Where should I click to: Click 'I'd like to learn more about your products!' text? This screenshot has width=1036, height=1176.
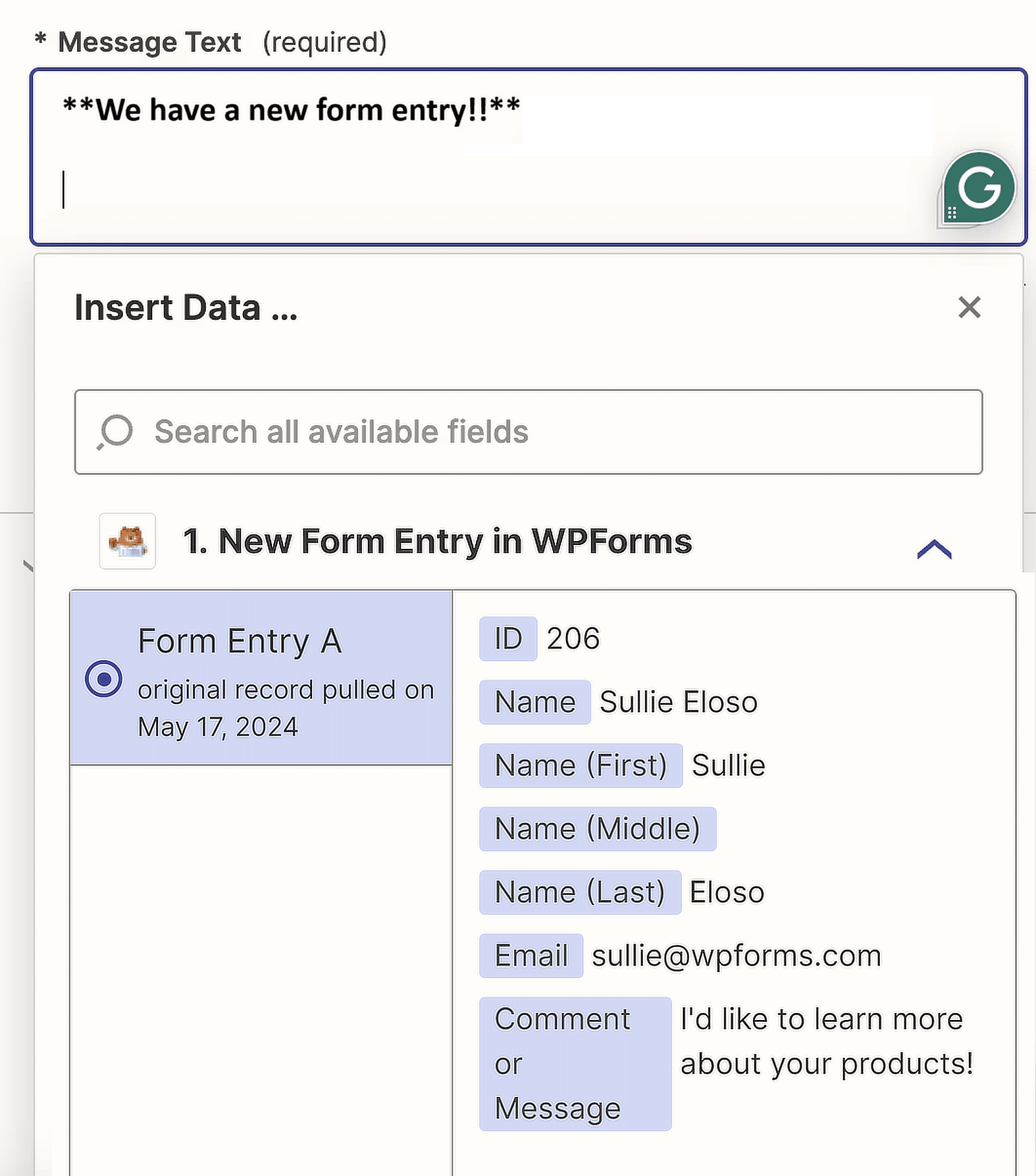[826, 1041]
